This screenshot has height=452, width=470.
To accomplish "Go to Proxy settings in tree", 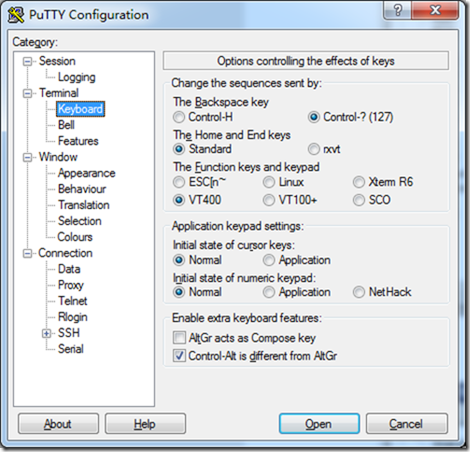I will point(71,285).
